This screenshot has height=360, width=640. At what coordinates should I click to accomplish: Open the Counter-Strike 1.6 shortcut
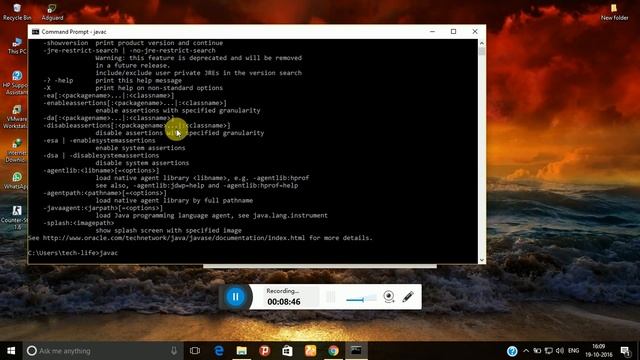[15, 218]
